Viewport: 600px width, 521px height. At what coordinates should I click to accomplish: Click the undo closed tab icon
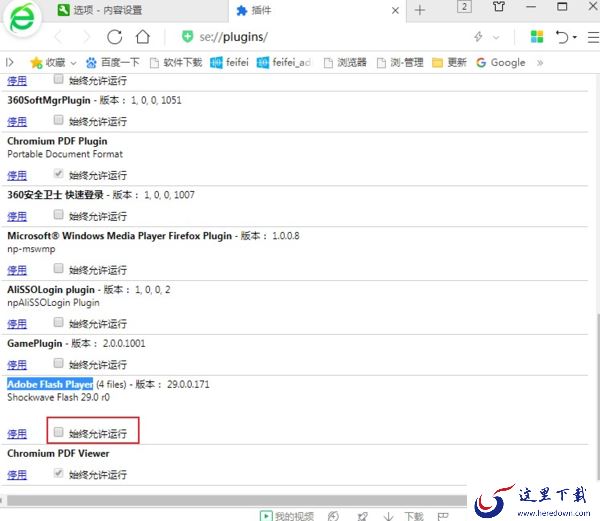562,37
